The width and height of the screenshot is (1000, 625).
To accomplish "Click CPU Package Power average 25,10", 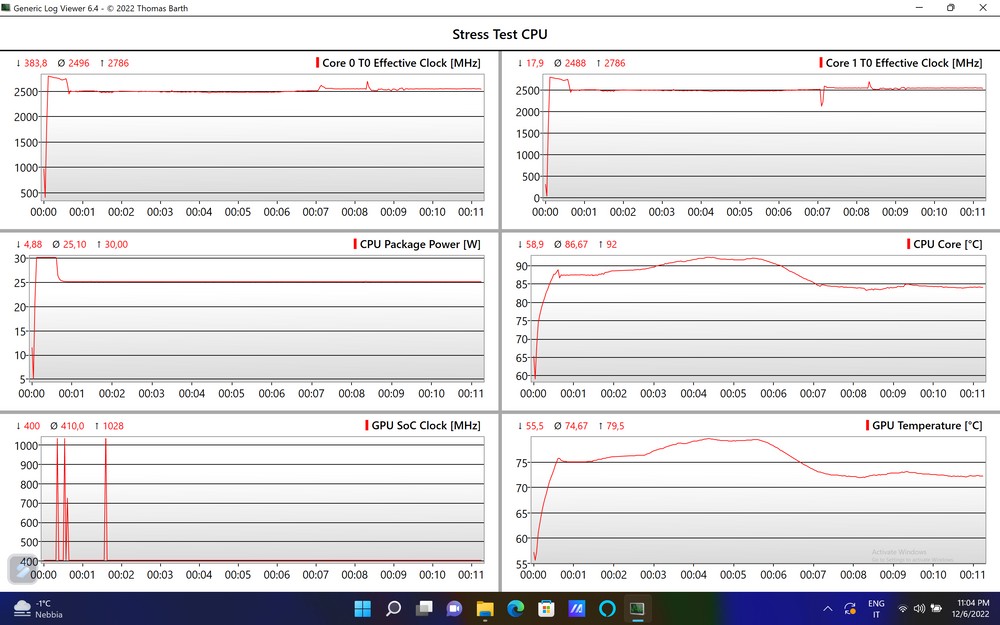I will coord(74,244).
